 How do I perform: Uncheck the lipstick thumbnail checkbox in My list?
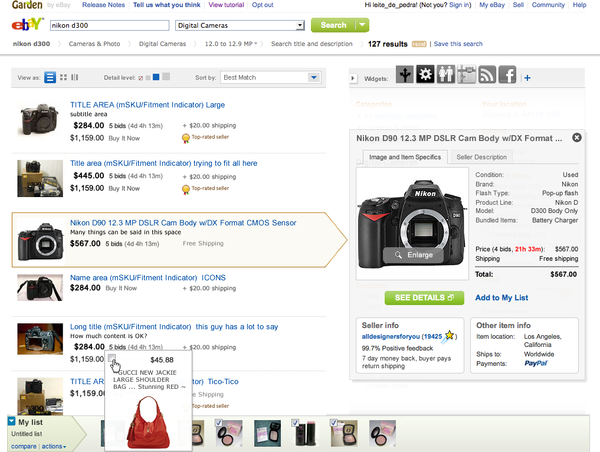pos(295,423)
